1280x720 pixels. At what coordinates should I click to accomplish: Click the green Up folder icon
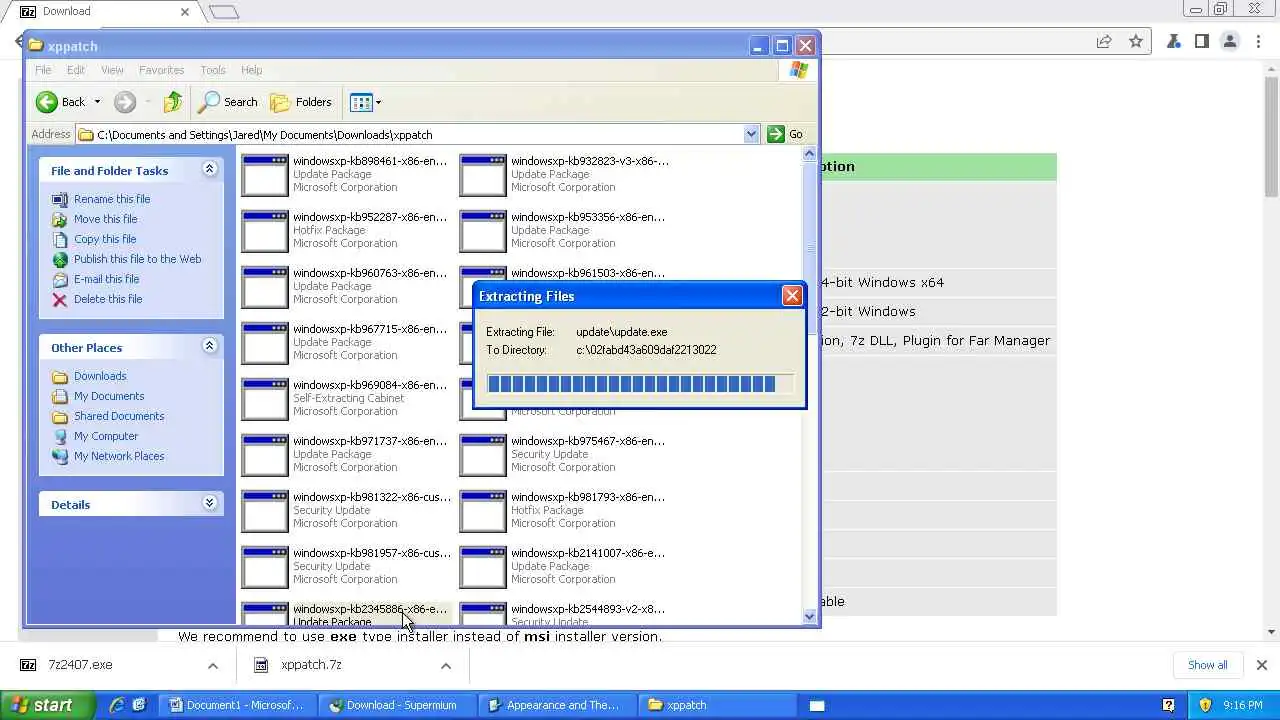tap(173, 102)
